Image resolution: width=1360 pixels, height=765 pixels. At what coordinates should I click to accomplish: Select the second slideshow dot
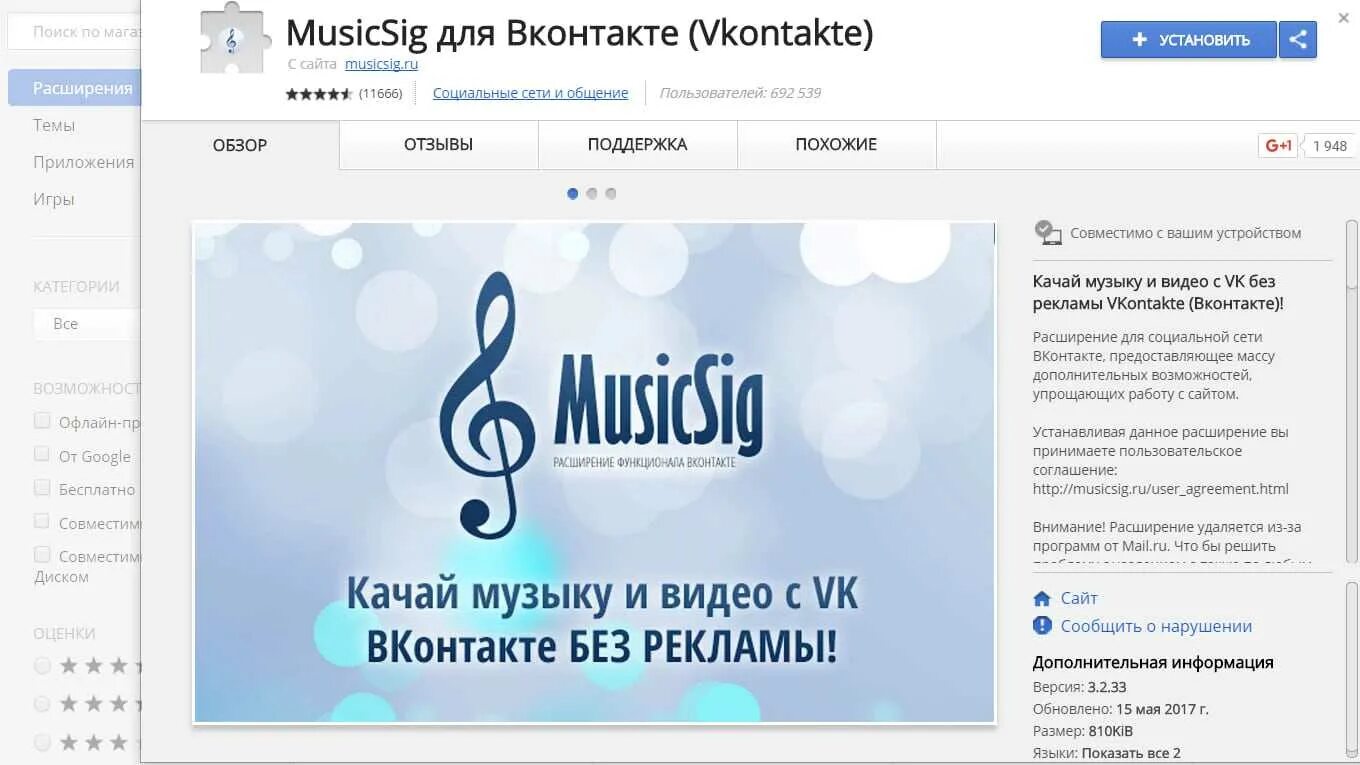(x=592, y=194)
